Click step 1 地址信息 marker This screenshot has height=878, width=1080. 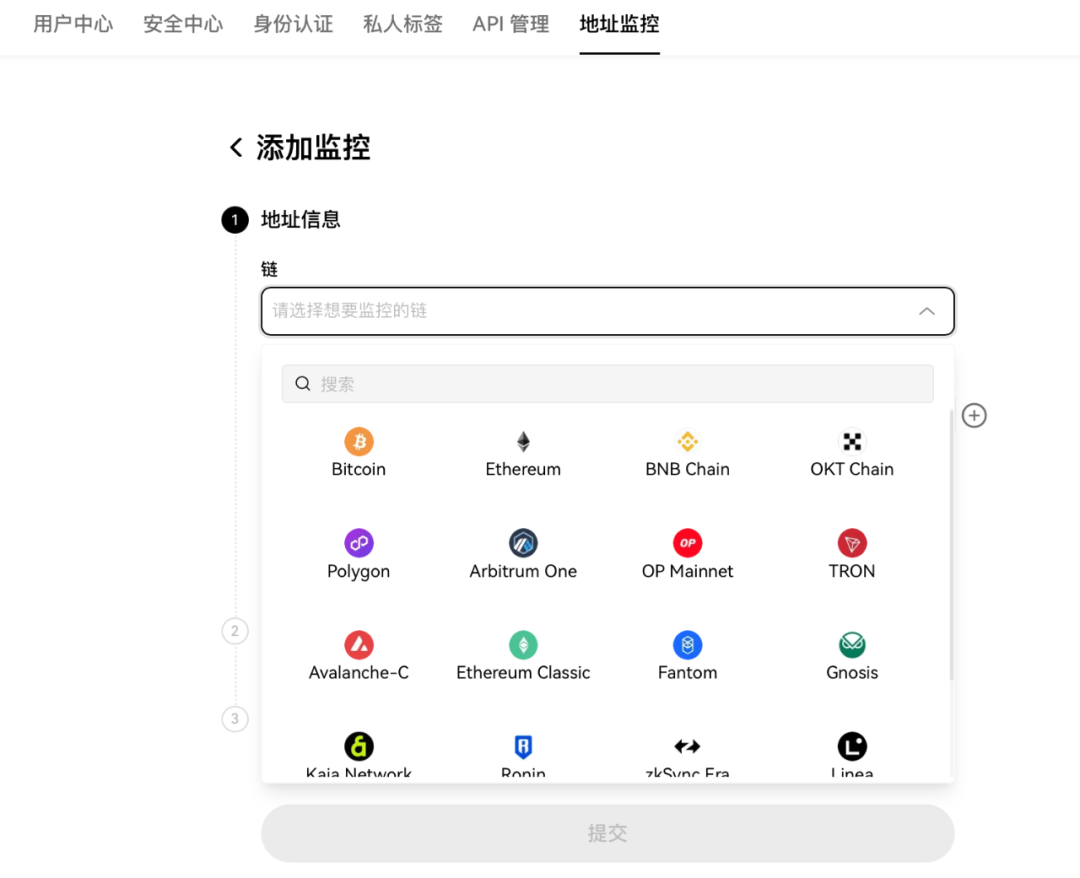(235, 220)
